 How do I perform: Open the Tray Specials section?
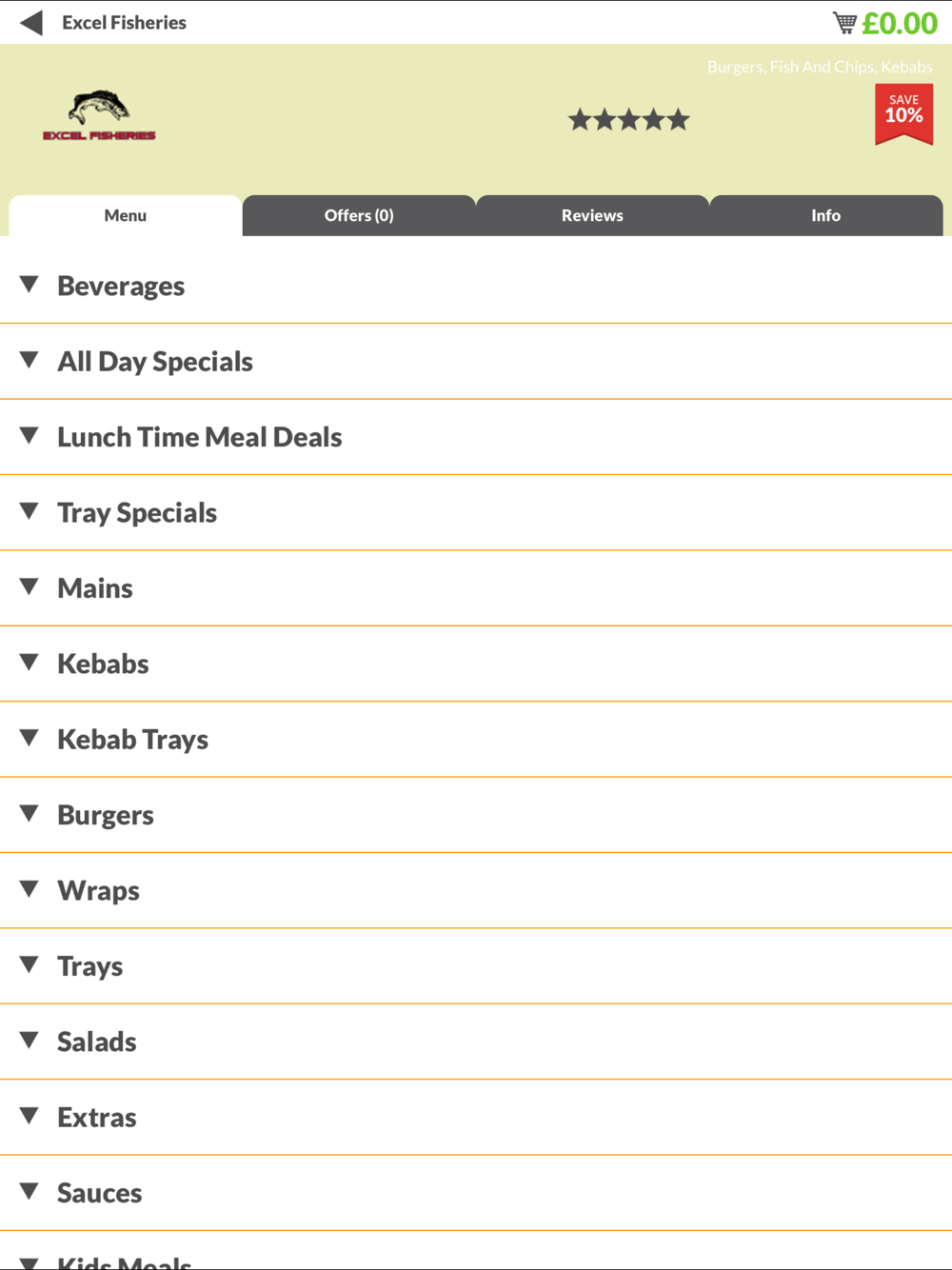point(476,512)
